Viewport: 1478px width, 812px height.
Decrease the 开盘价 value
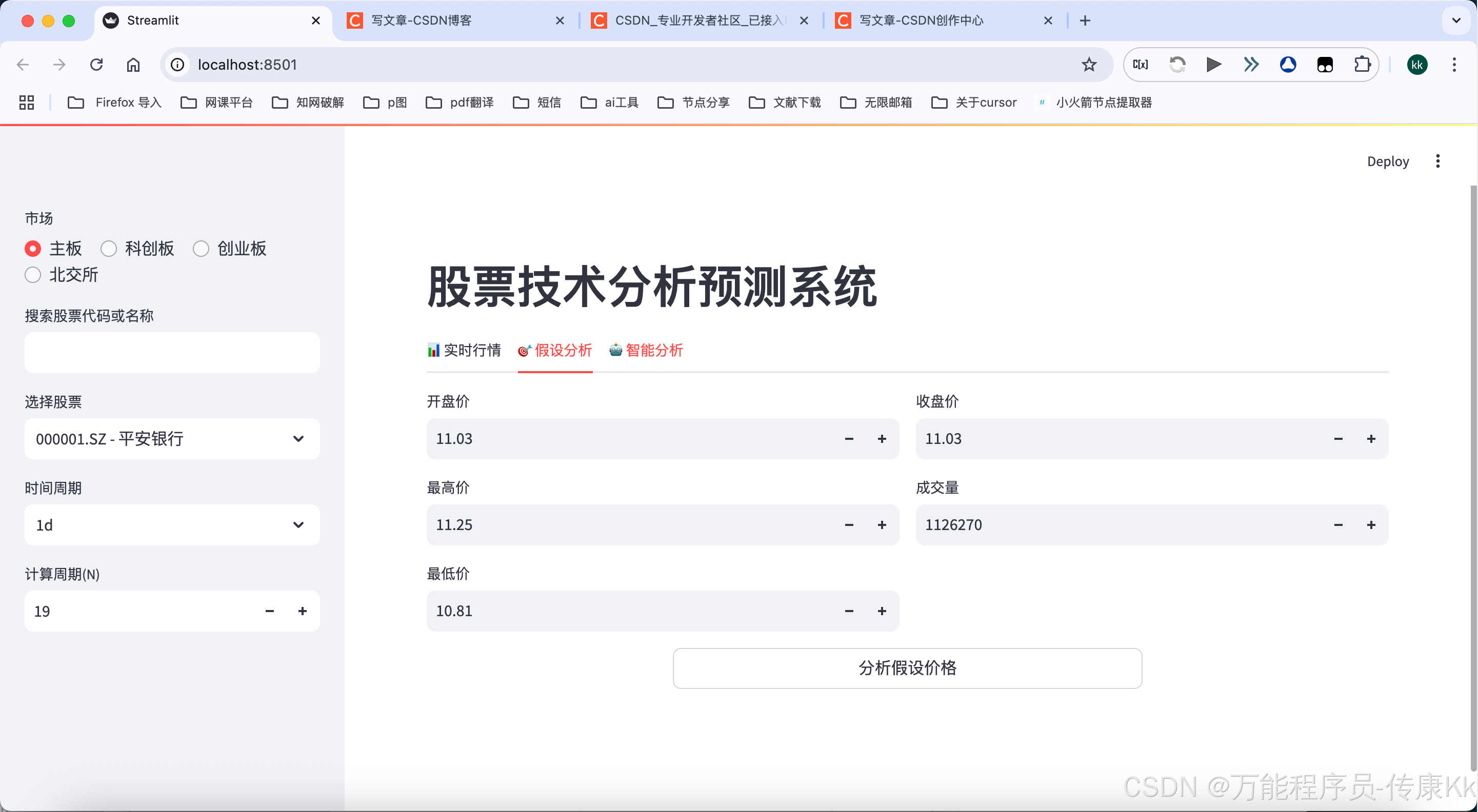coord(849,439)
